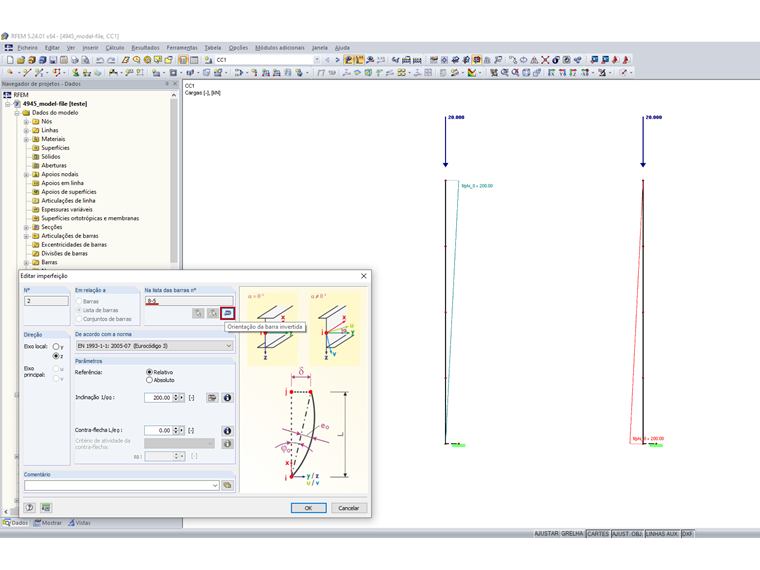Expand the Apoios nodais tree node
Image resolution: width=760 pixels, height=570 pixels.
tap(27, 174)
